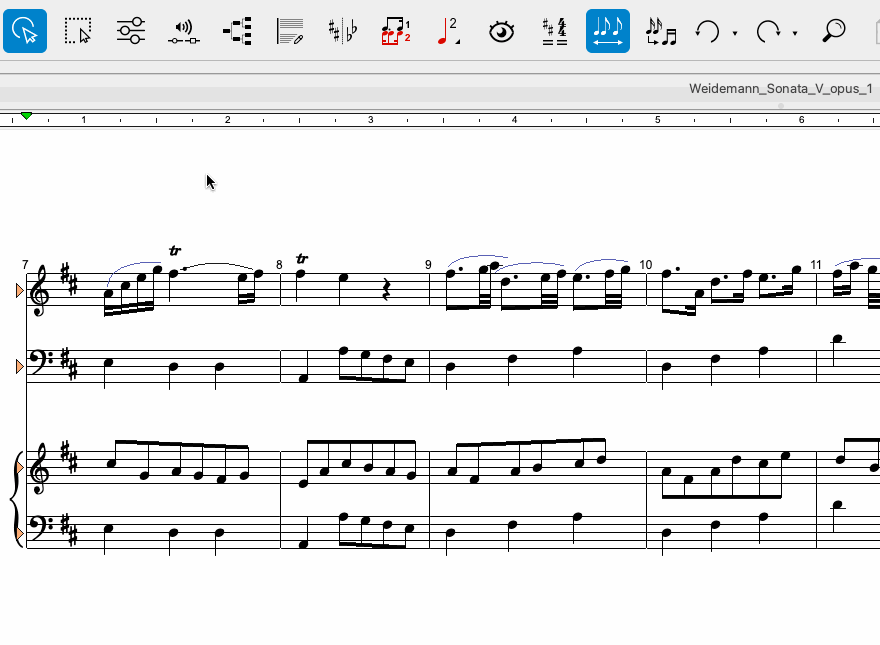Open the undo history dropdown arrow
880x645 pixels.
[735, 33]
